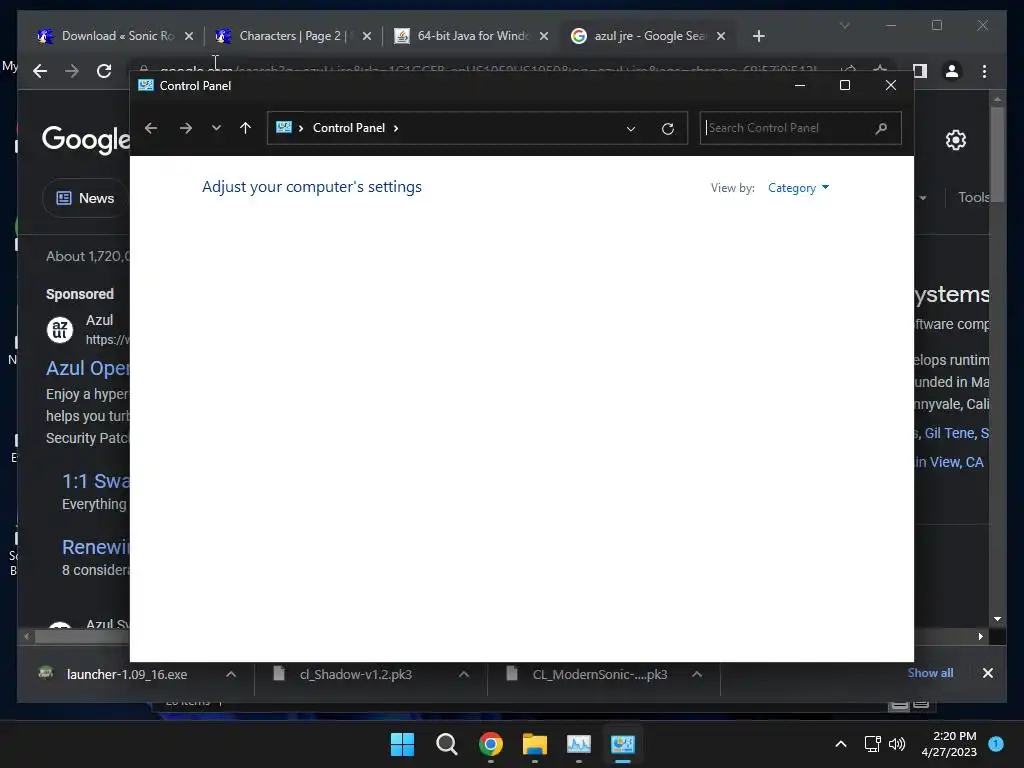Expand options for CL_ModernSonic pk3 download
Viewport: 1024px width, 768px height.
pyautogui.click(x=697, y=675)
